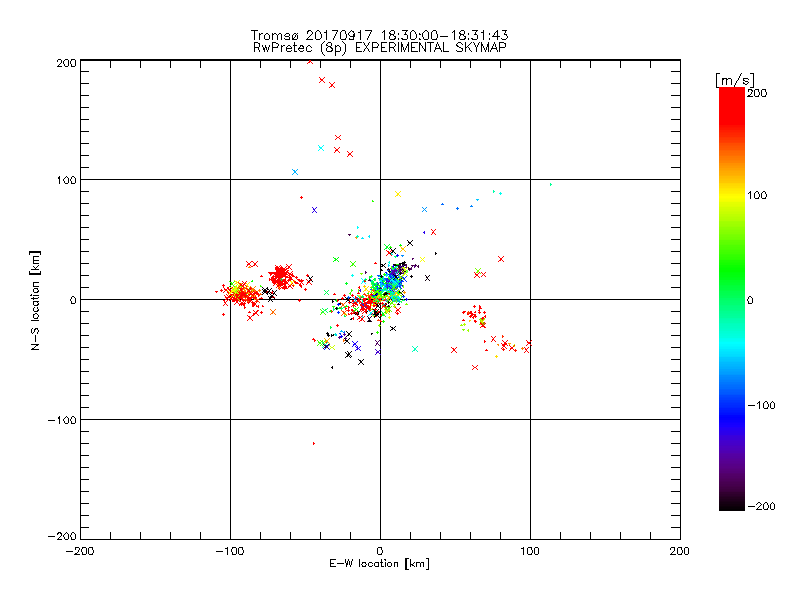Click the velocity colorbar gradient
Image resolution: width=800 pixels, height=600 pixels.
(732, 299)
